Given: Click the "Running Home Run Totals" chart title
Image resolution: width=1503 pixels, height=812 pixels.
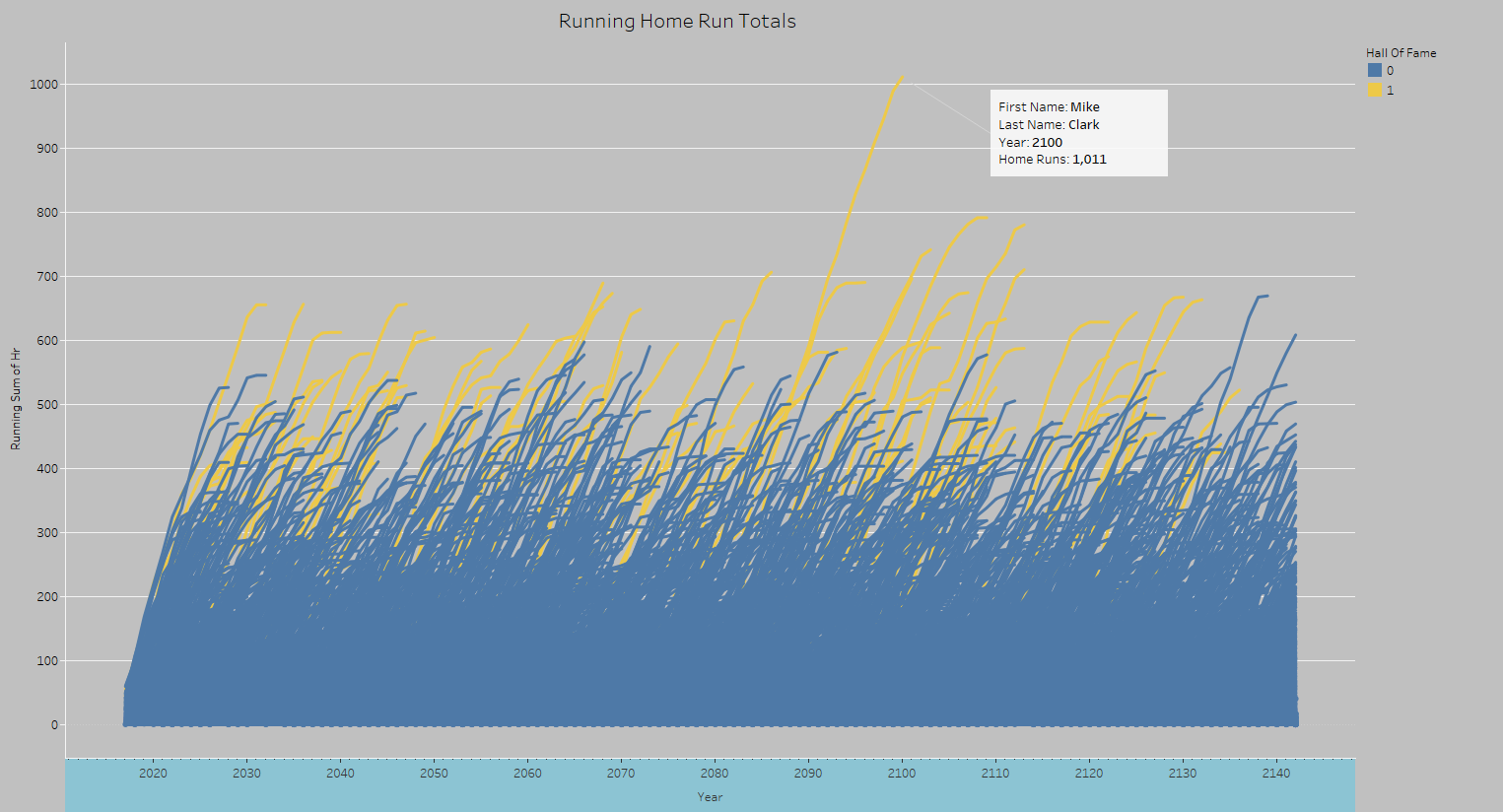Looking at the screenshot, I should [677, 21].
